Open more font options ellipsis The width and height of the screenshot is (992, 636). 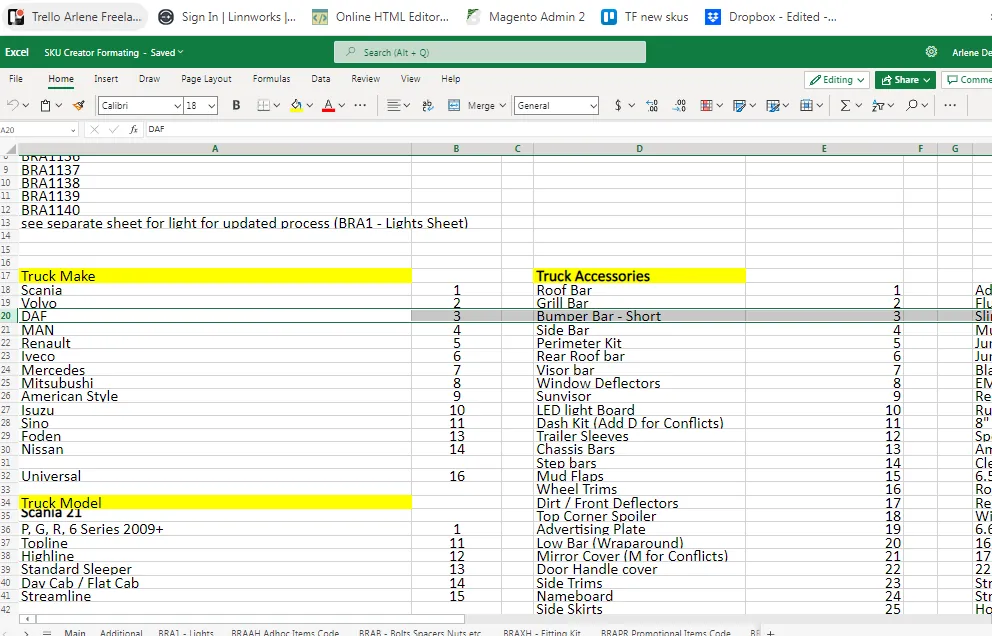coord(360,105)
